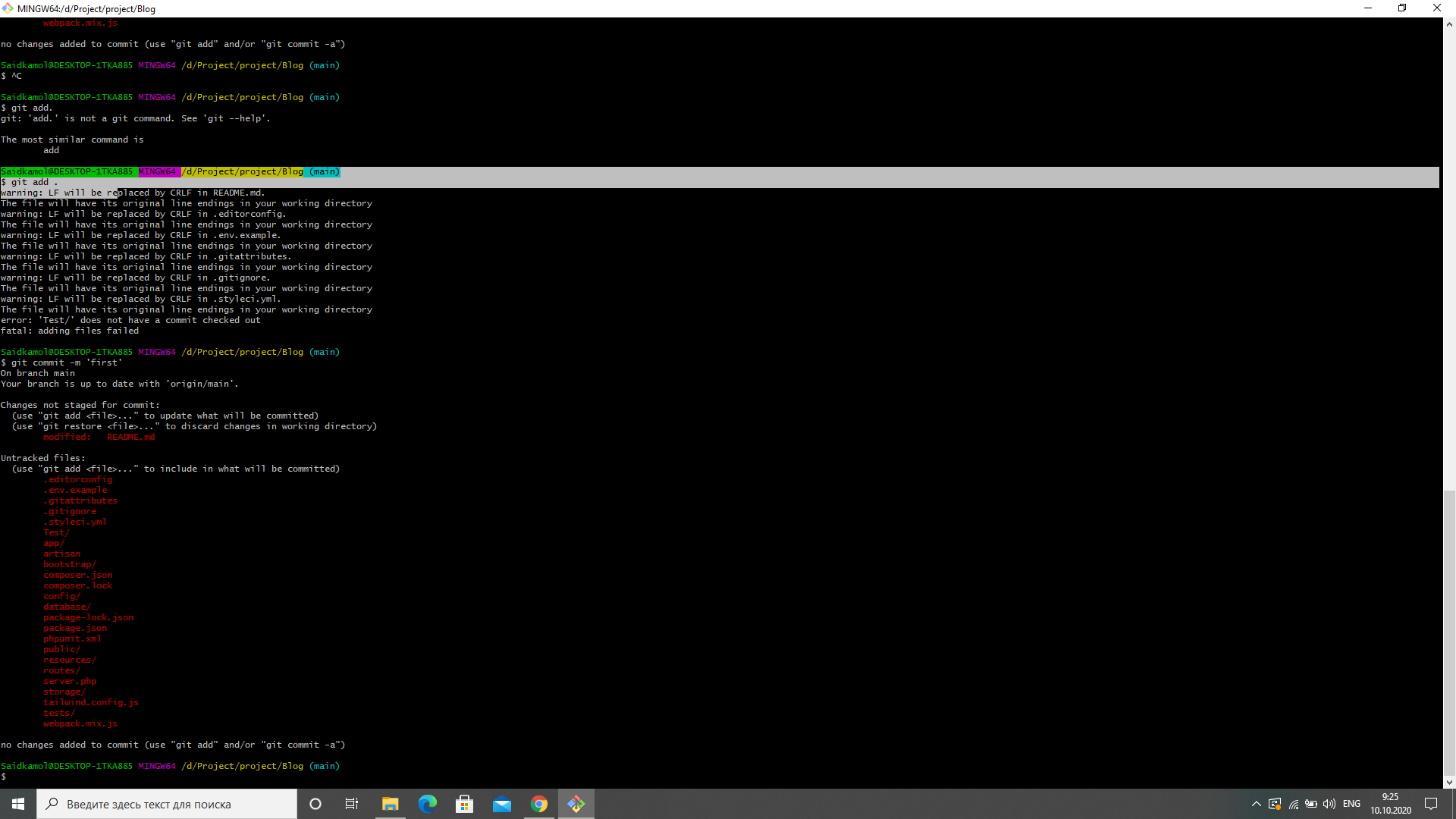Click the '$ ^C' prompt line
This screenshot has height=819, width=1456.
click(x=11, y=76)
